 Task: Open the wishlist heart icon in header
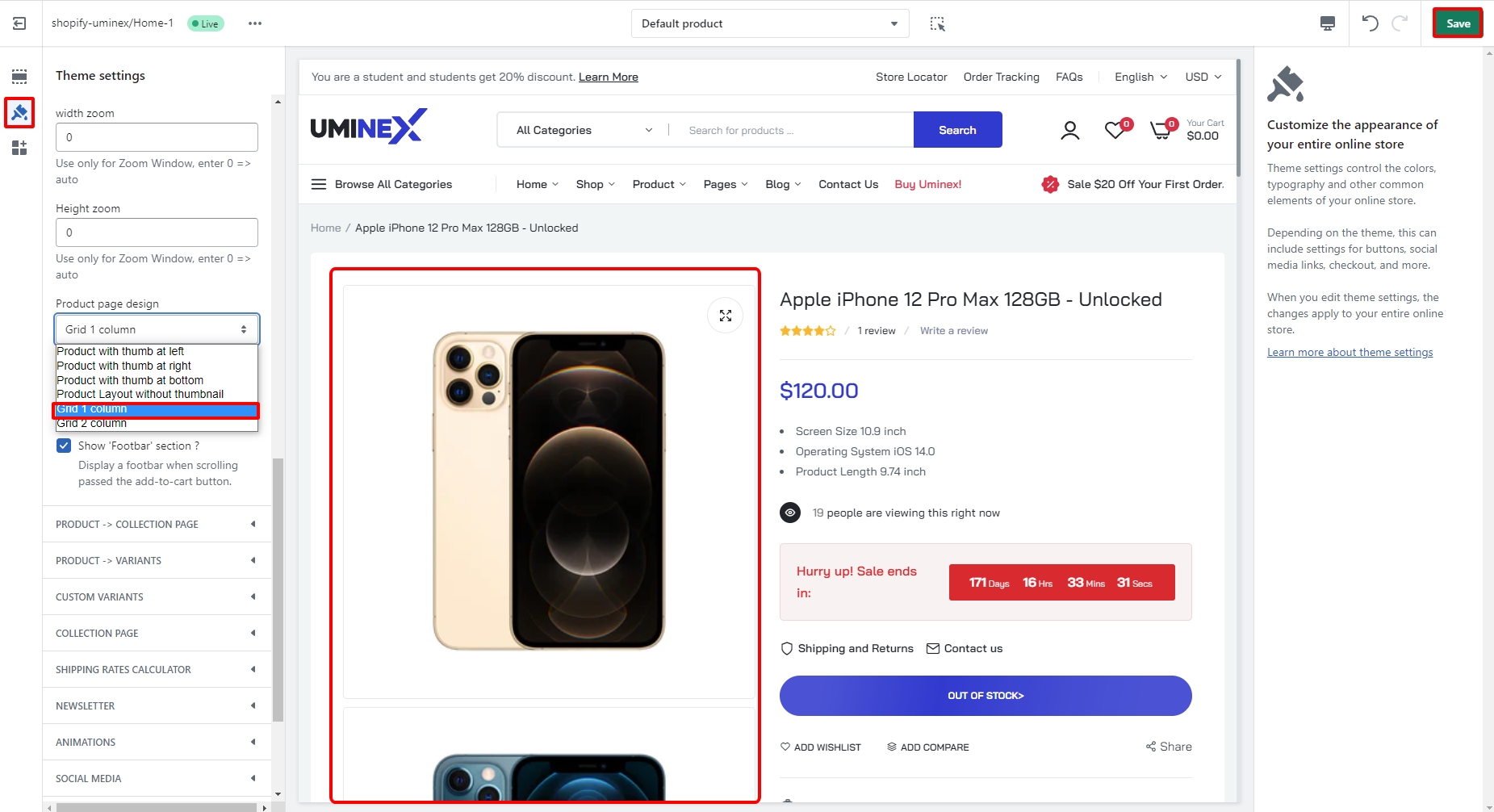1115,130
